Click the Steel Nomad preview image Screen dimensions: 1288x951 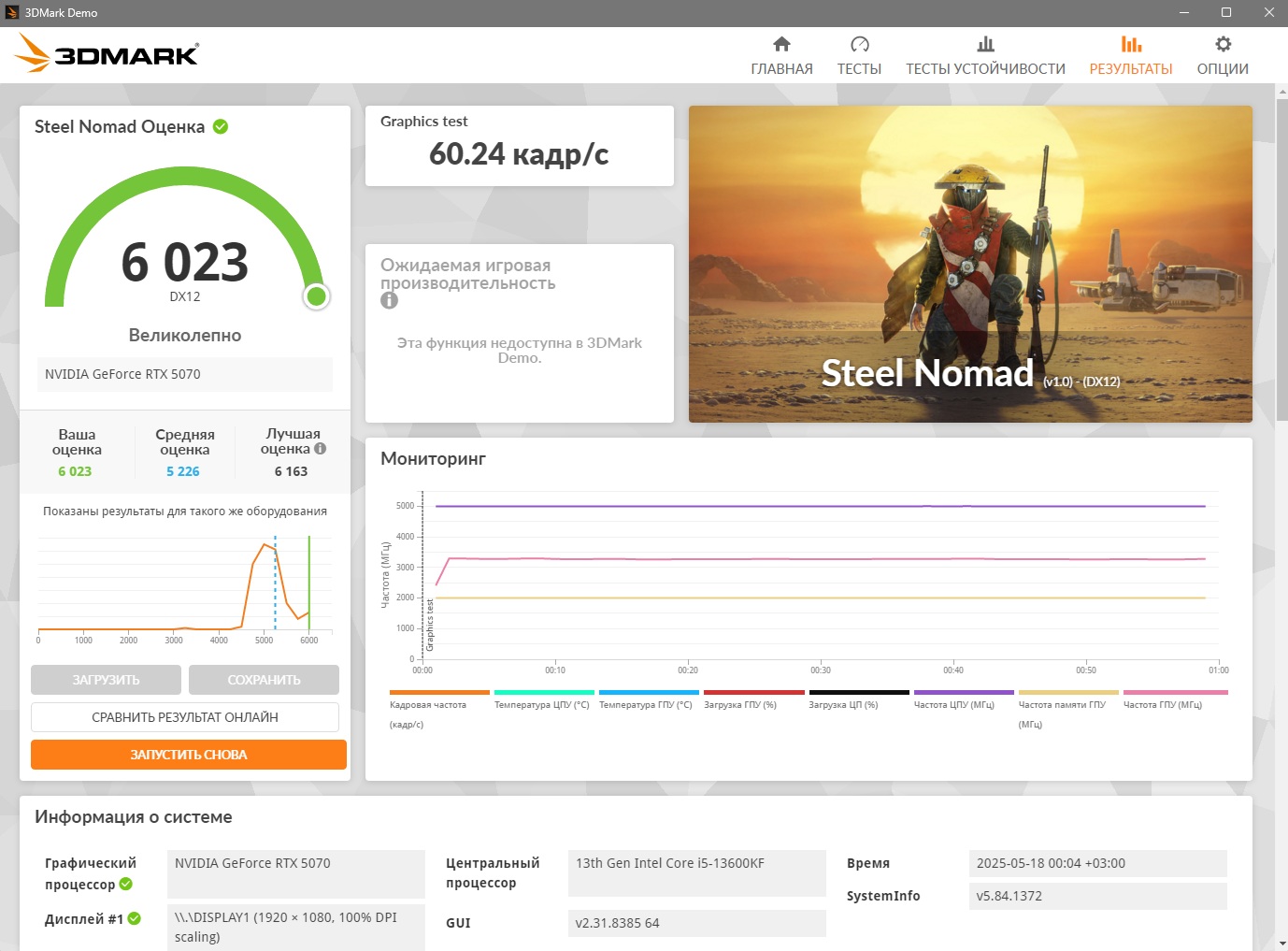970,264
